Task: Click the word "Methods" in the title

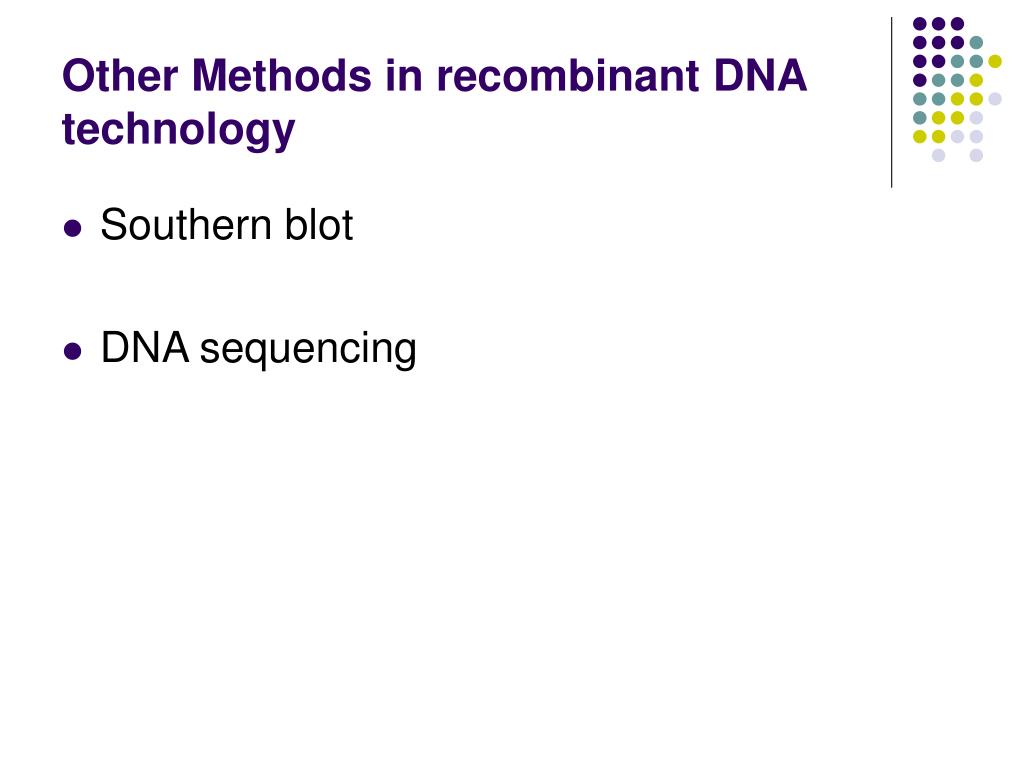Action: click(x=281, y=75)
